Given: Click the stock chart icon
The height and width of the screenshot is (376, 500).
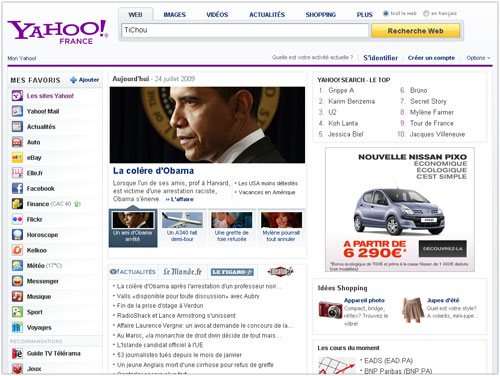Looking at the screenshot, I should point(336,366).
